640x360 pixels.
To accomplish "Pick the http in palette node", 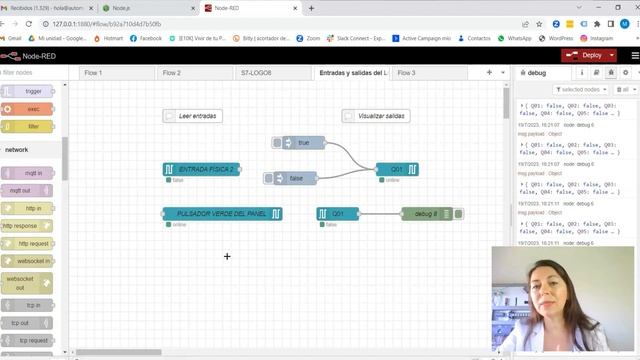I will click(27, 208).
